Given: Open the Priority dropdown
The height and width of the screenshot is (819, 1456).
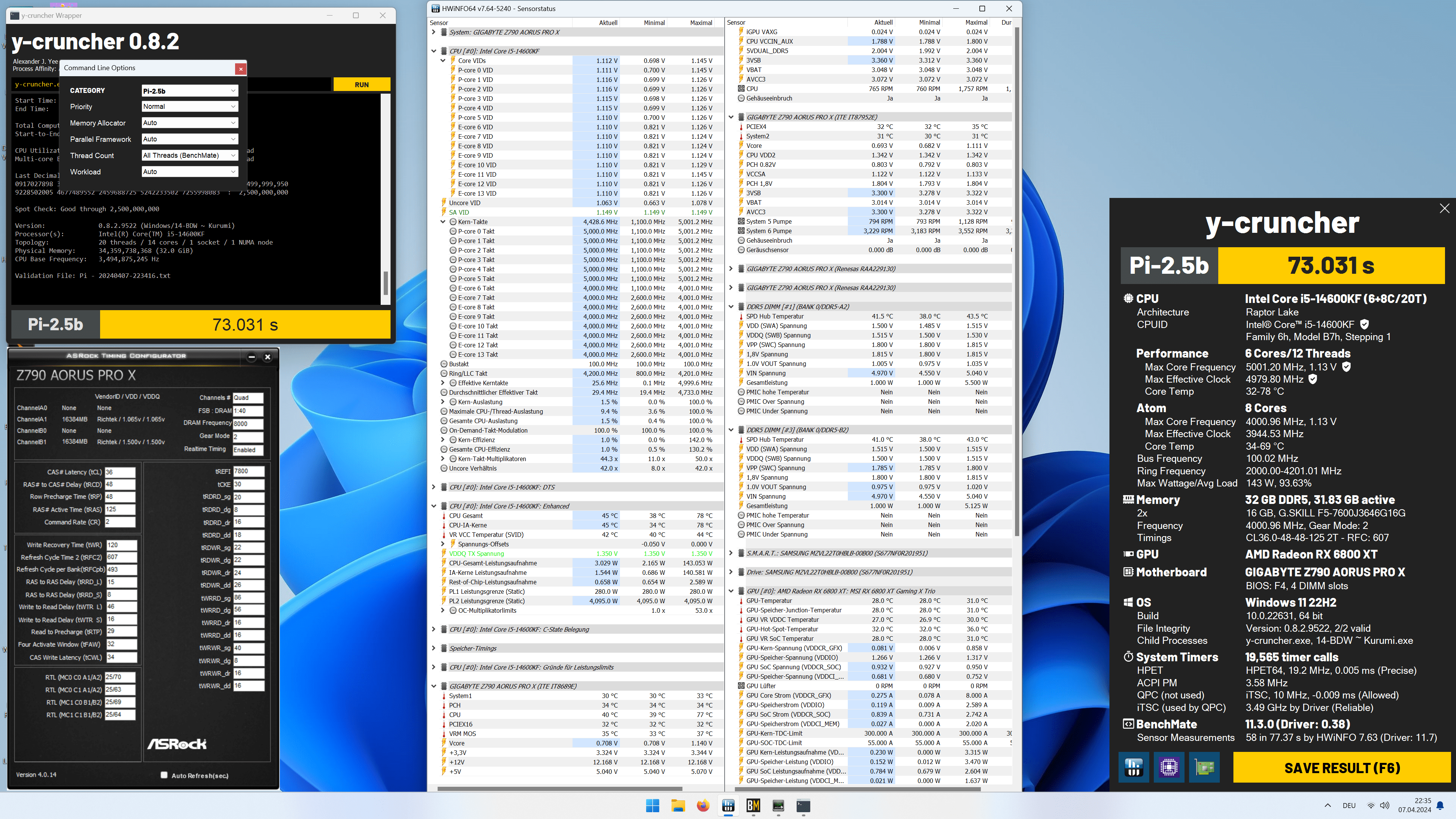Looking at the screenshot, I should click(x=189, y=106).
